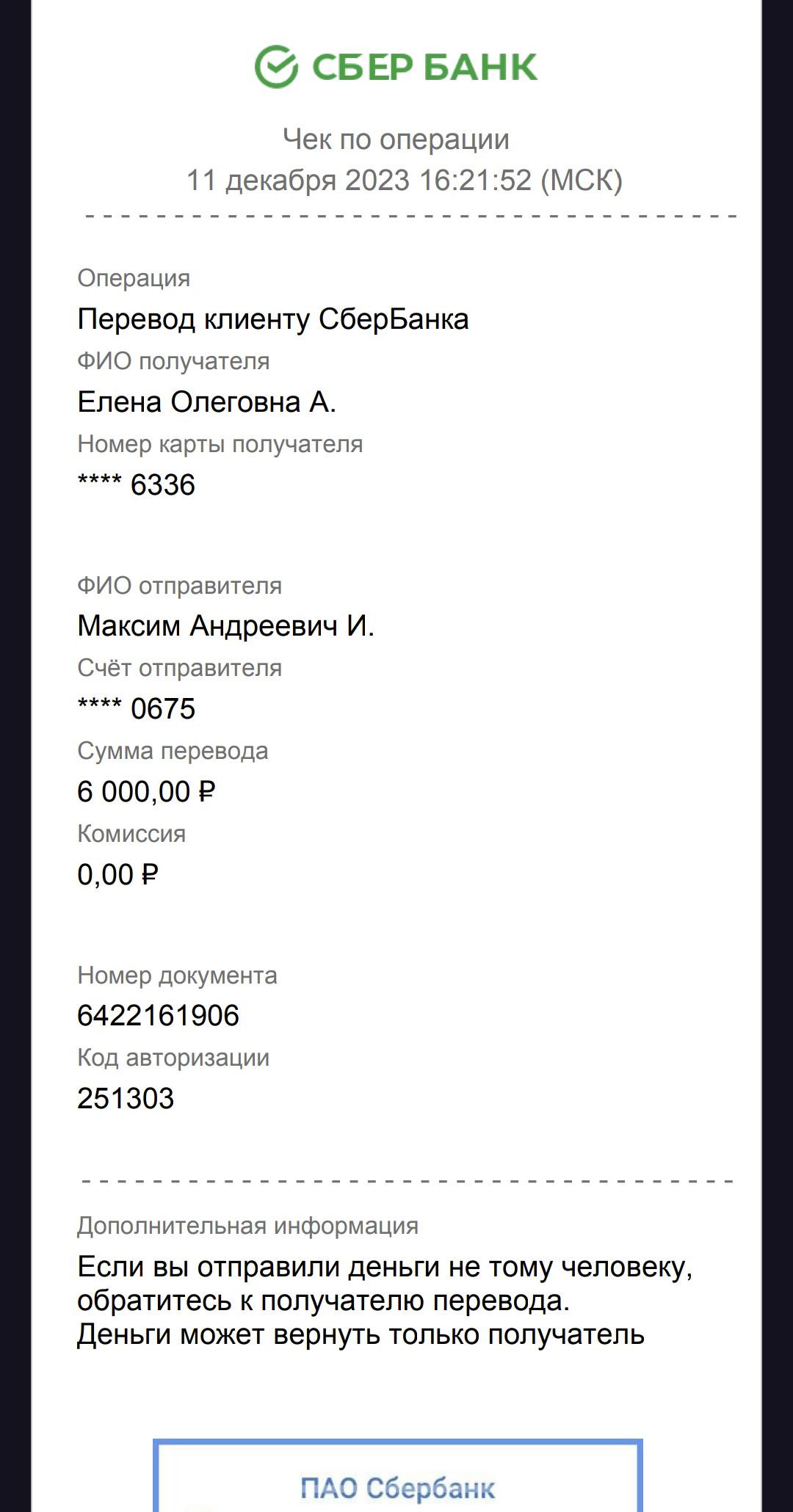
Task: Click the commission value 0,00 ₽
Action: 117,875
